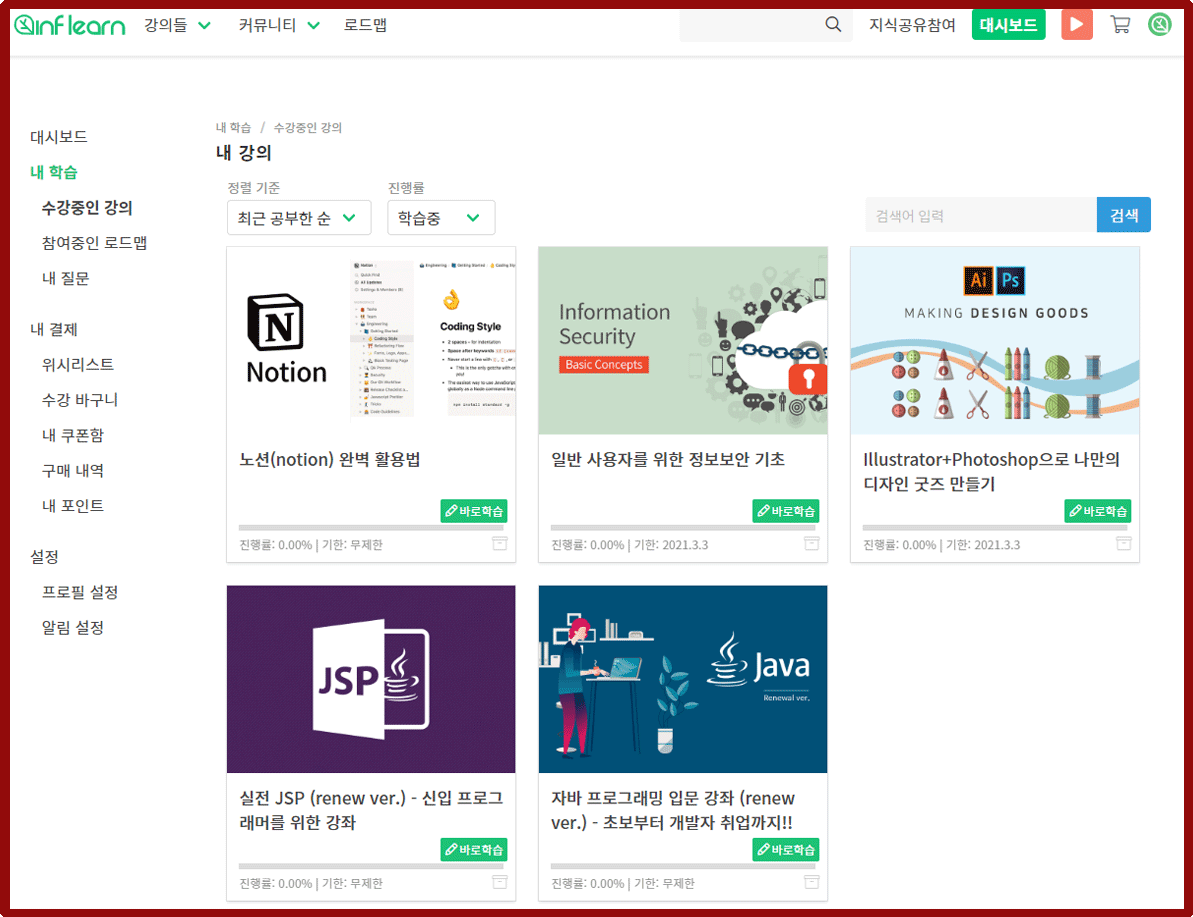The width and height of the screenshot is (1193, 917).
Task: Click 일반 사용자를 위한 정보보안 기초 title
Action: pos(667,460)
